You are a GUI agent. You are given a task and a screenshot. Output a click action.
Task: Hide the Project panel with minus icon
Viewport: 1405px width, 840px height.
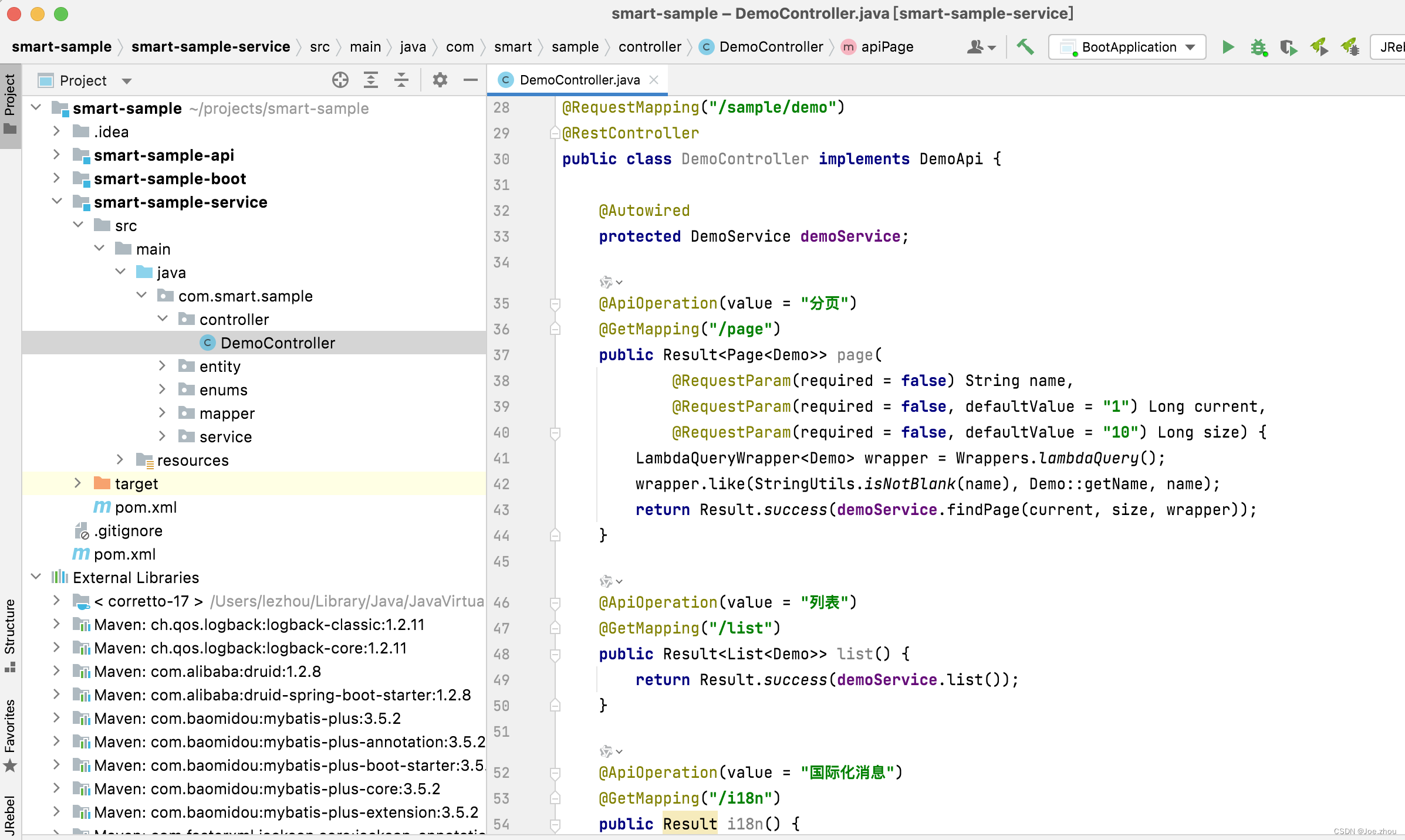(x=471, y=80)
